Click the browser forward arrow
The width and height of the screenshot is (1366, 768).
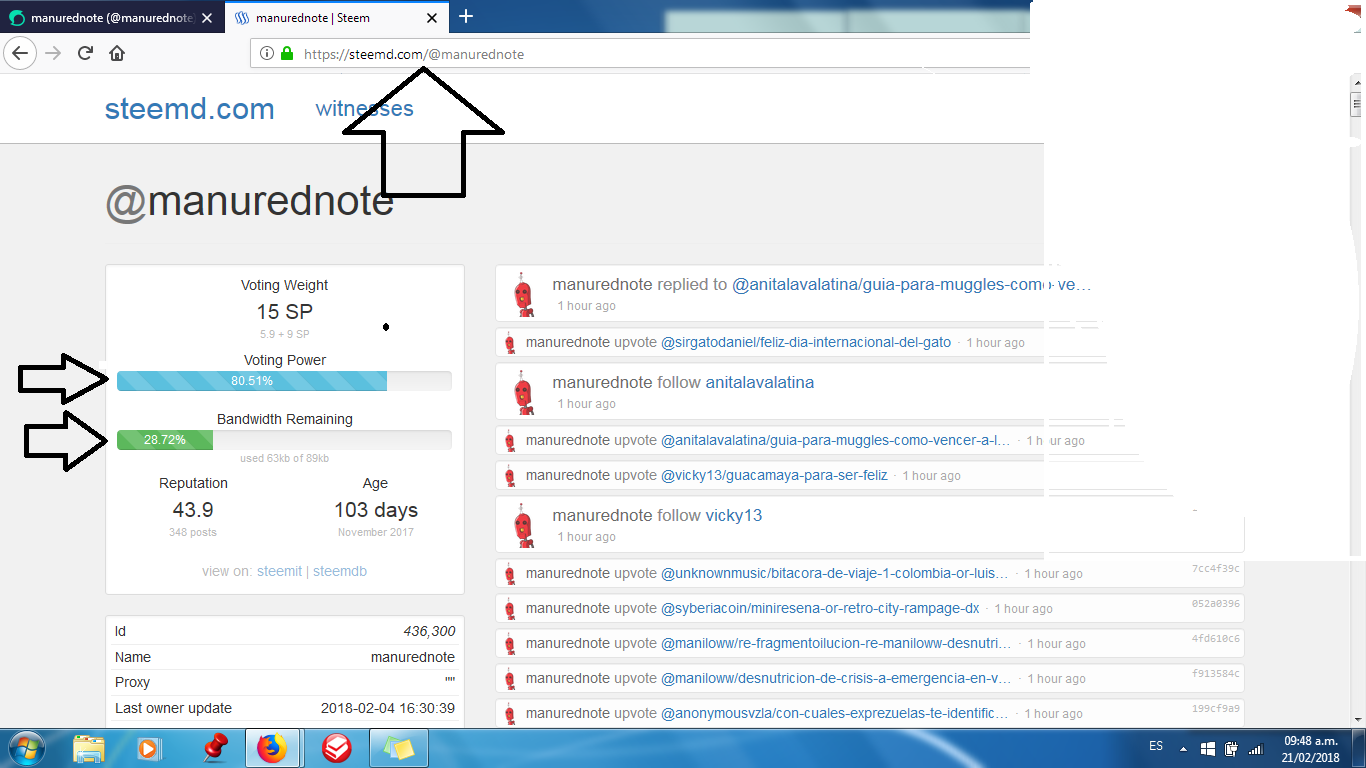point(54,53)
